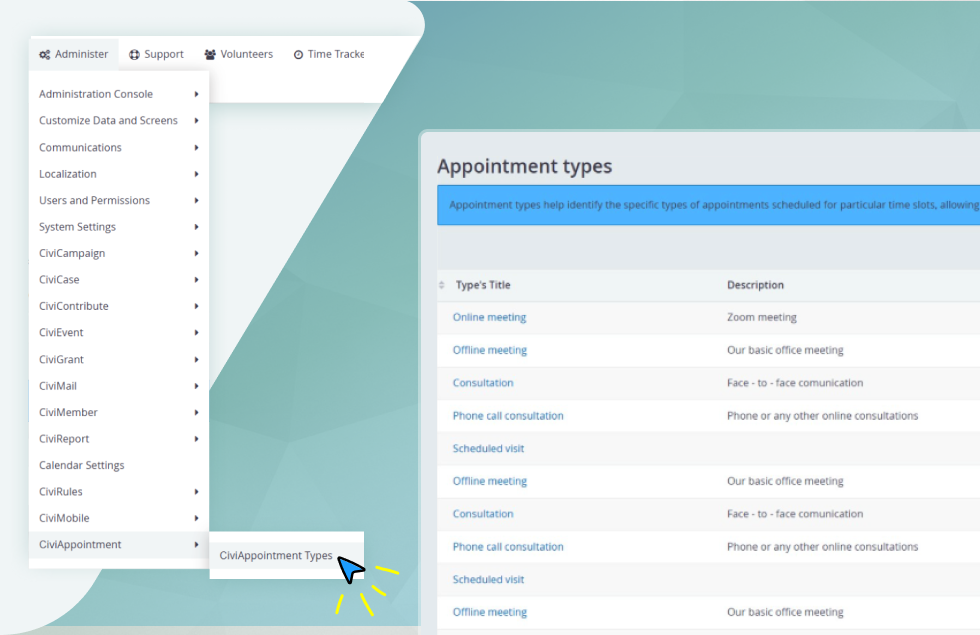
Task: Expand Users and Permissions arrow
Action: coord(196,201)
